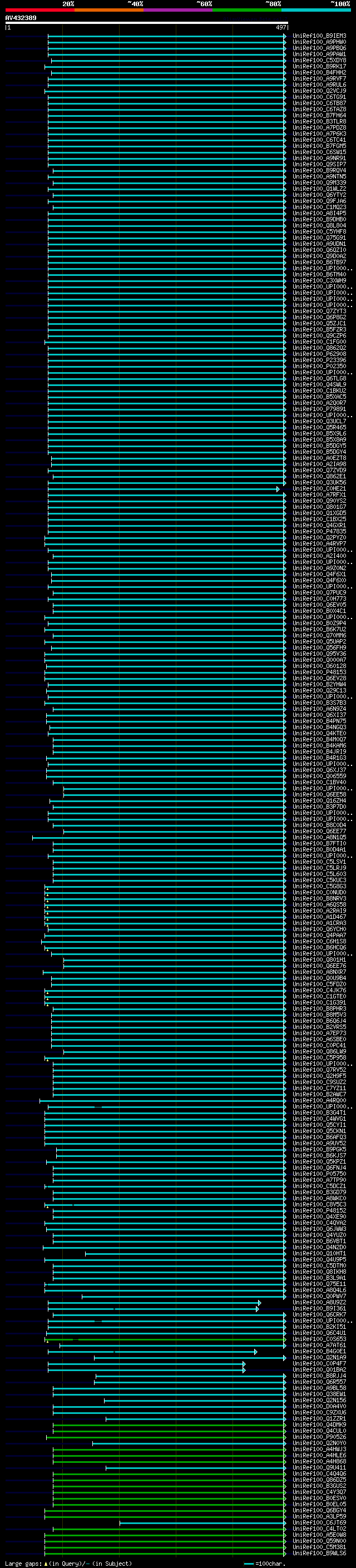The image size is (356, 1568).
Task: Click the UniRef100_B6AFQ3 hit label
Action: [x=319, y=1137]
